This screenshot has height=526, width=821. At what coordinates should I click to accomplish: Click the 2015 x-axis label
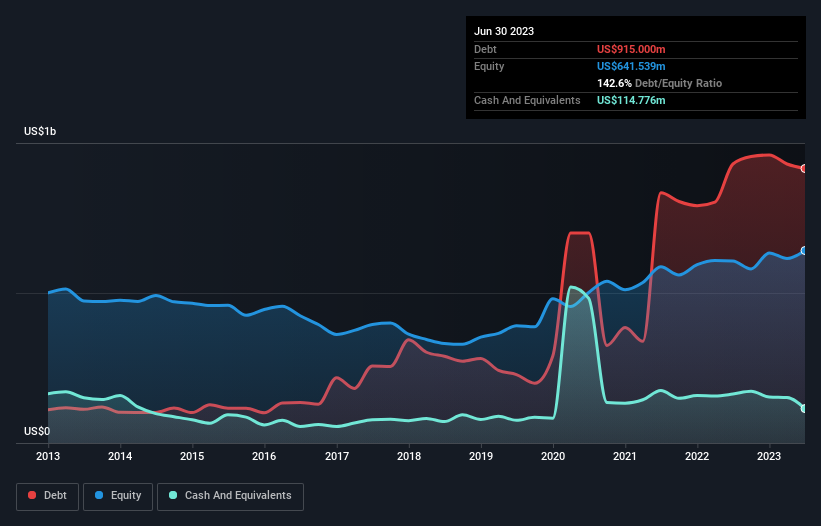(x=192, y=456)
